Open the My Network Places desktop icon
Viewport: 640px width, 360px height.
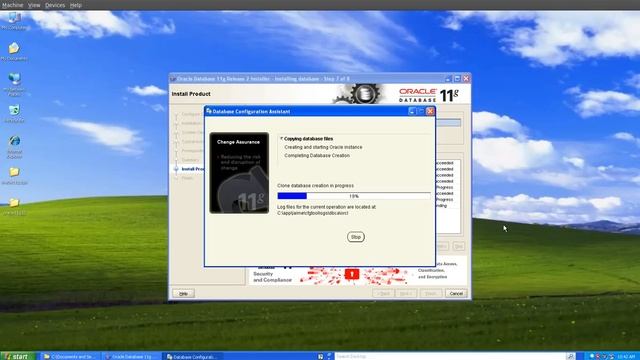coord(14,84)
